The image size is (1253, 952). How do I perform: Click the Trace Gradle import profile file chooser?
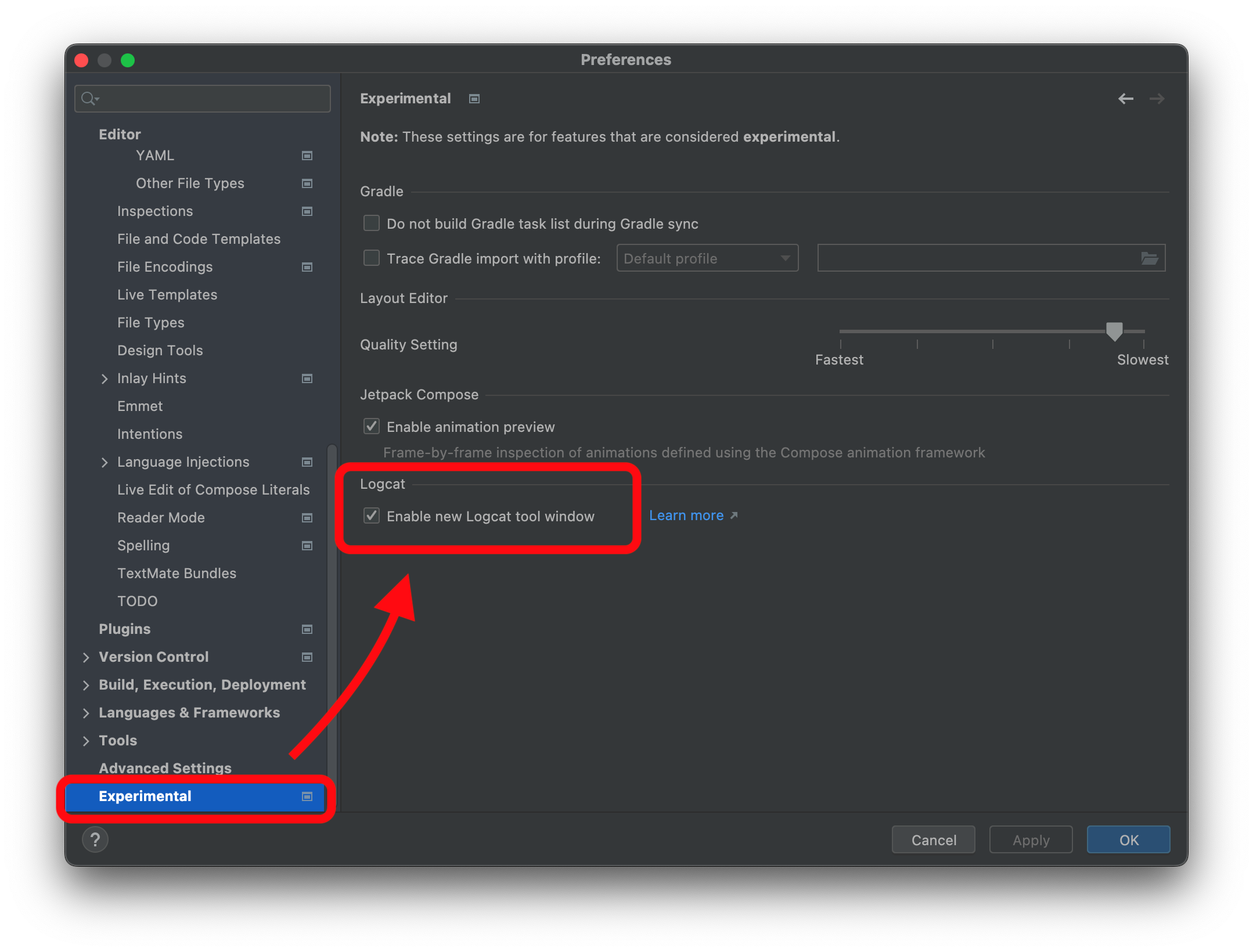click(1148, 258)
